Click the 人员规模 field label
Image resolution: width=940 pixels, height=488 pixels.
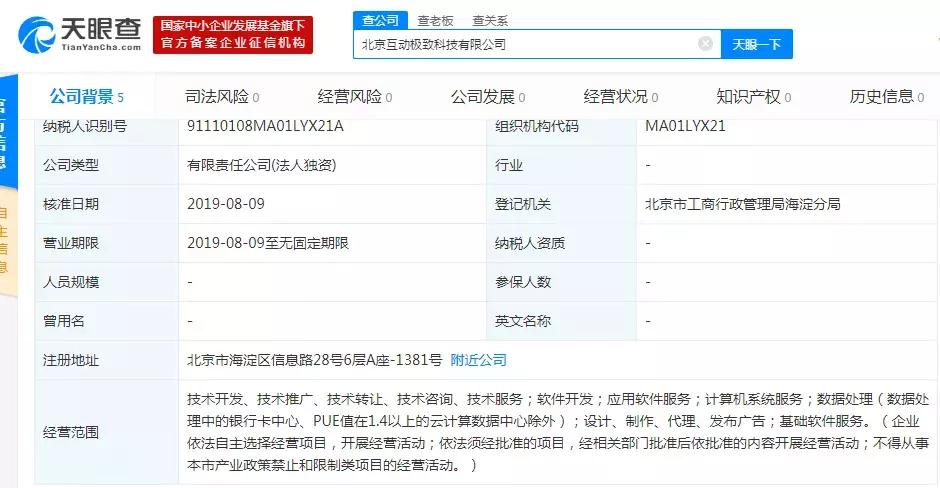tap(71, 282)
